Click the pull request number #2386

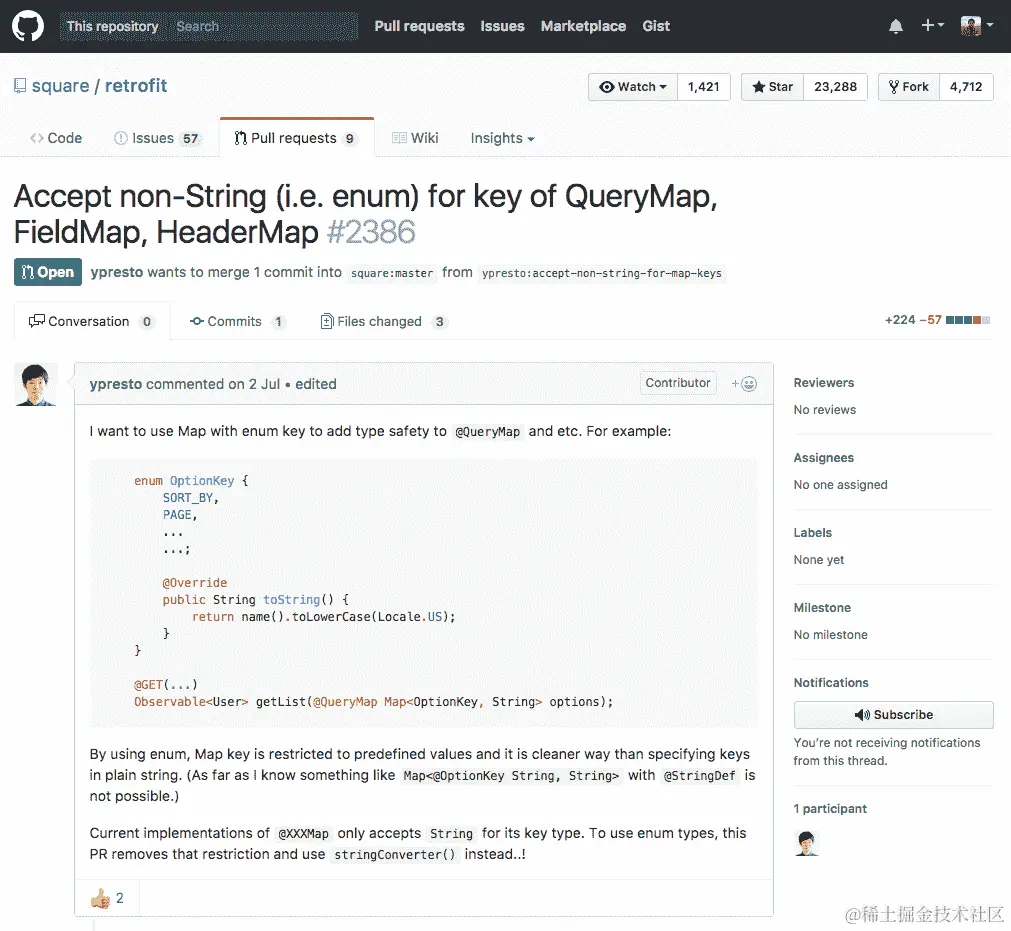(371, 232)
